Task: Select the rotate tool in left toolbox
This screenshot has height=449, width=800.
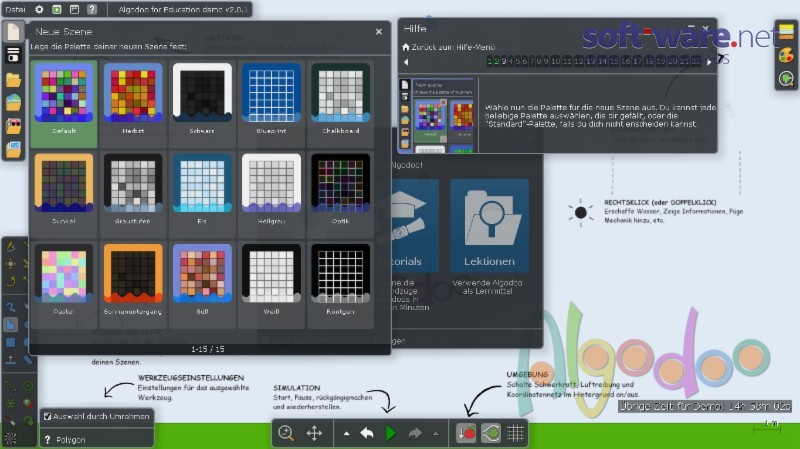Action: (10, 281)
